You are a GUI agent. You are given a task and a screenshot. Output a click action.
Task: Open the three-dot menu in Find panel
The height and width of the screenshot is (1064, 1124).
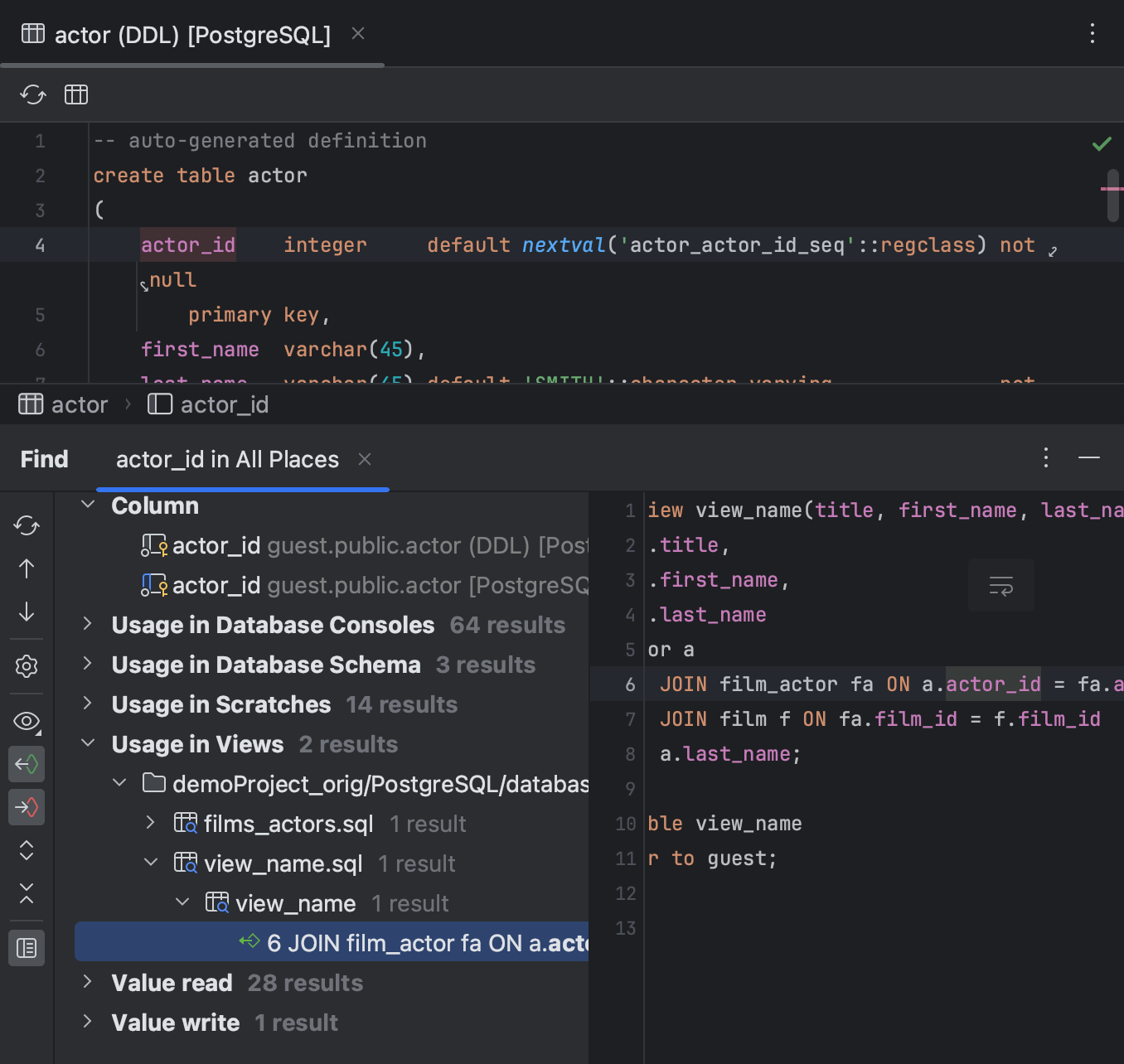1046,457
